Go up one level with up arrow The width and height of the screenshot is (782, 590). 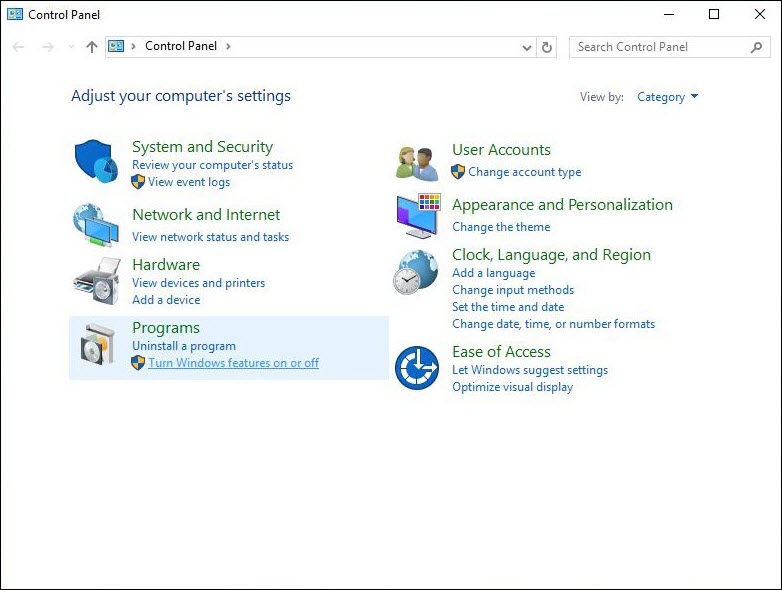[x=91, y=47]
